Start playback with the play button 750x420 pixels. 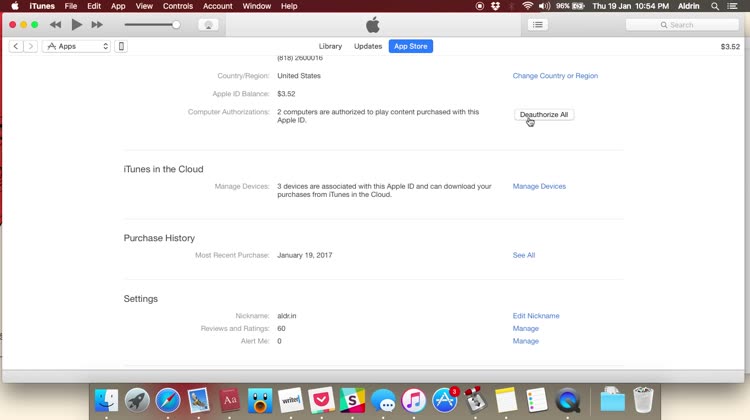77,25
